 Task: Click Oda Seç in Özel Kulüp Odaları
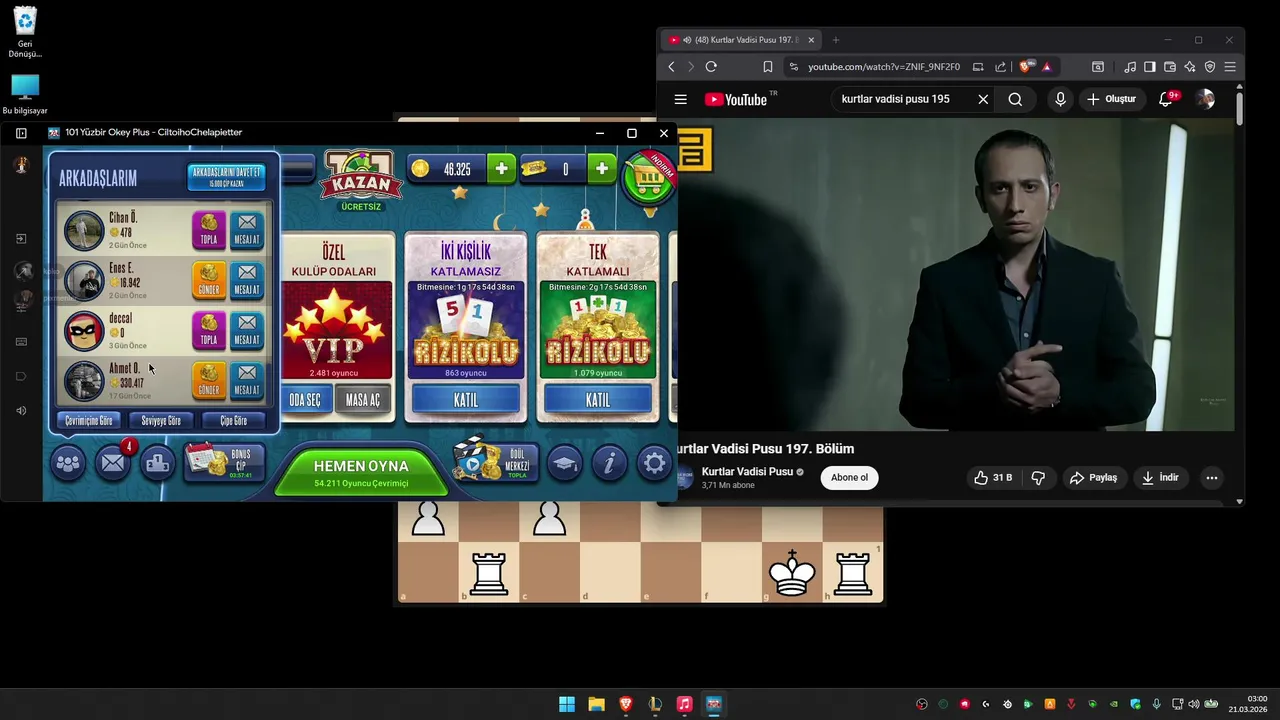point(305,400)
